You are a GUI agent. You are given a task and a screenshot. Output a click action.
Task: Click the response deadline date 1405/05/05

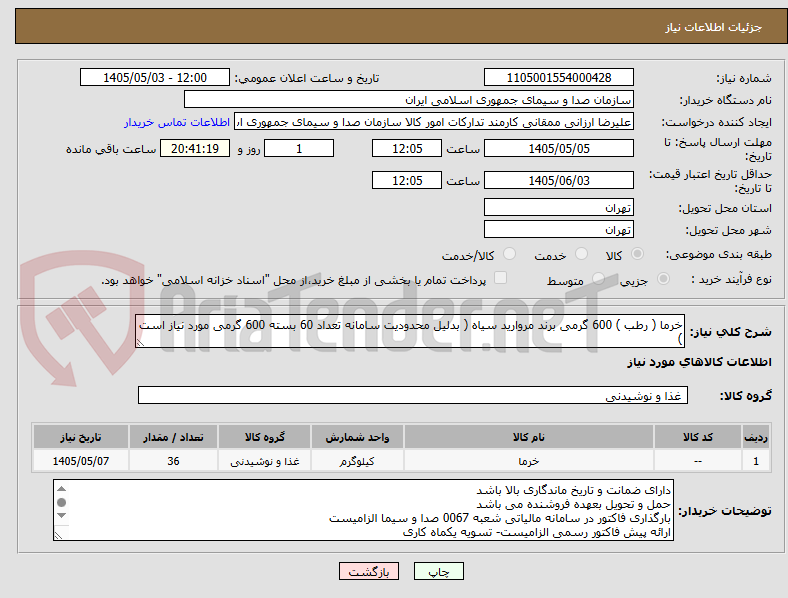[x=558, y=149]
